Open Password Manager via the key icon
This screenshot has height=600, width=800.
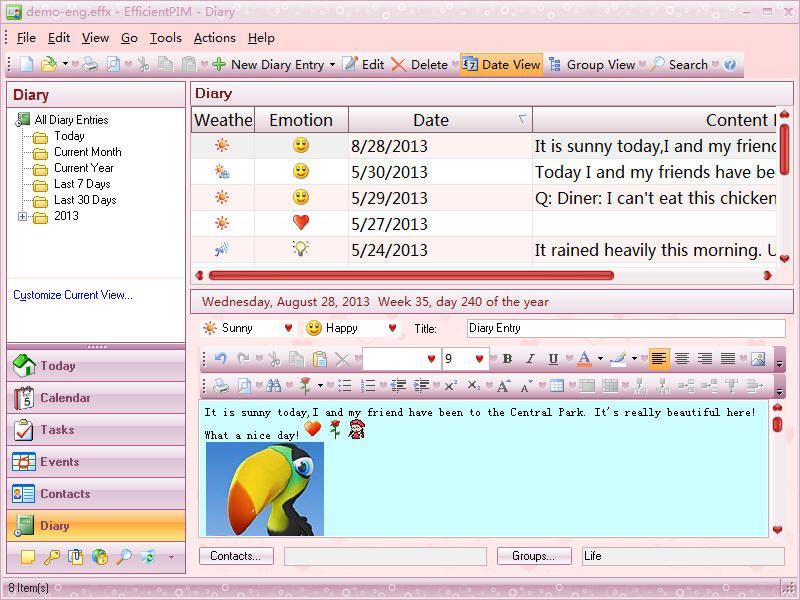click(x=52, y=557)
